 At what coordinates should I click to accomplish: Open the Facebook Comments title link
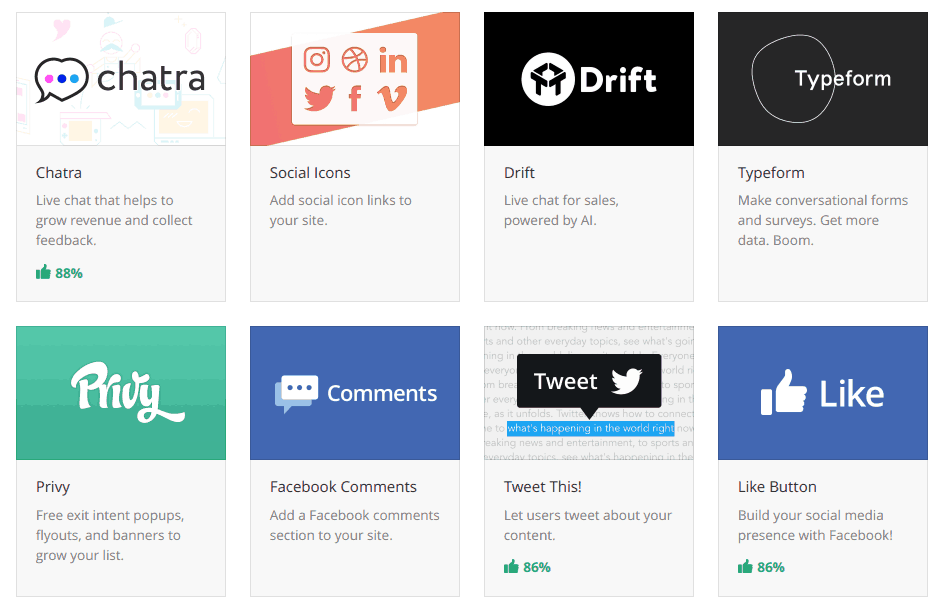tap(343, 487)
